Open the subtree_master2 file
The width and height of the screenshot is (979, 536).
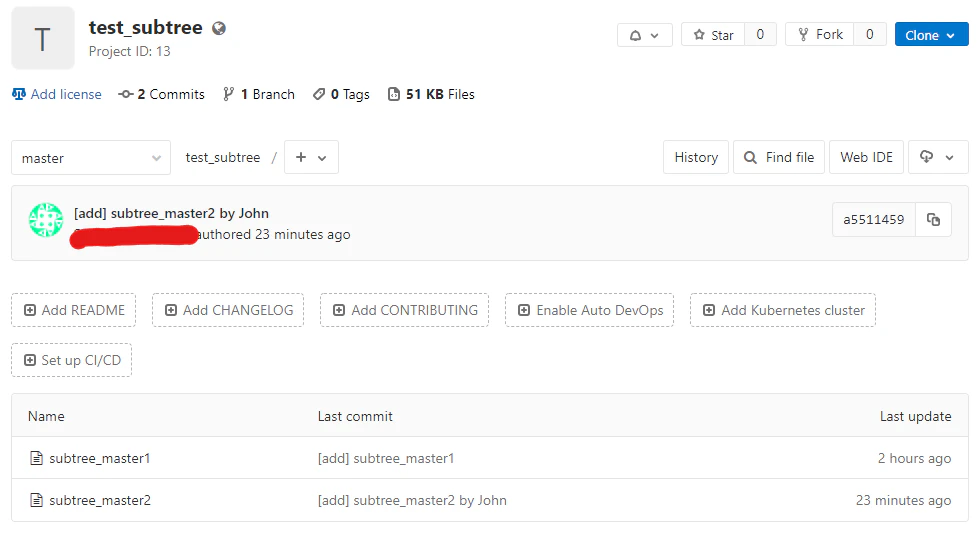[x=100, y=500]
